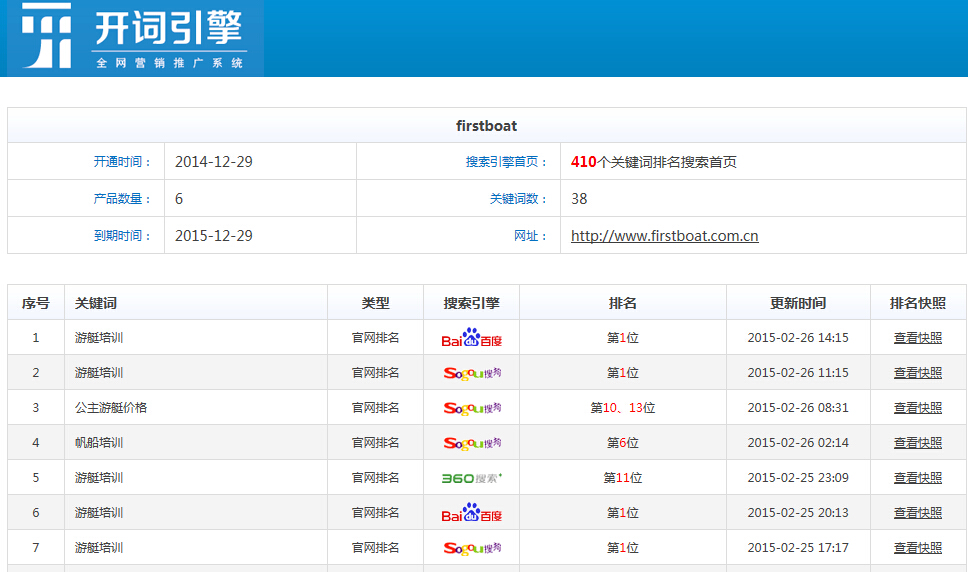This screenshot has width=968, height=572.
Task: Click timestamp 2015-02-26 14:15
Action: coord(798,338)
